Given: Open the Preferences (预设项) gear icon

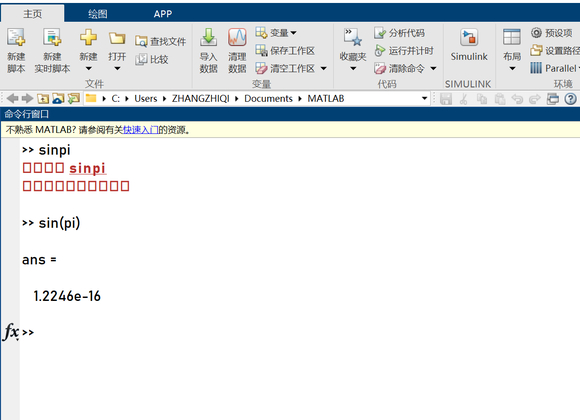Looking at the screenshot, I should [536, 33].
